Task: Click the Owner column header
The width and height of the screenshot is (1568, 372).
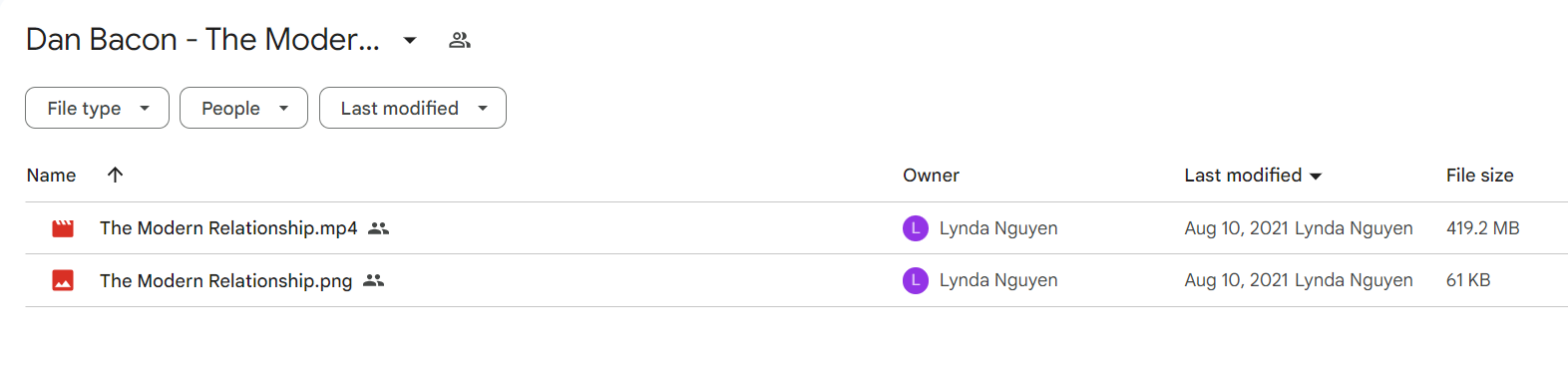Action: coord(931,176)
